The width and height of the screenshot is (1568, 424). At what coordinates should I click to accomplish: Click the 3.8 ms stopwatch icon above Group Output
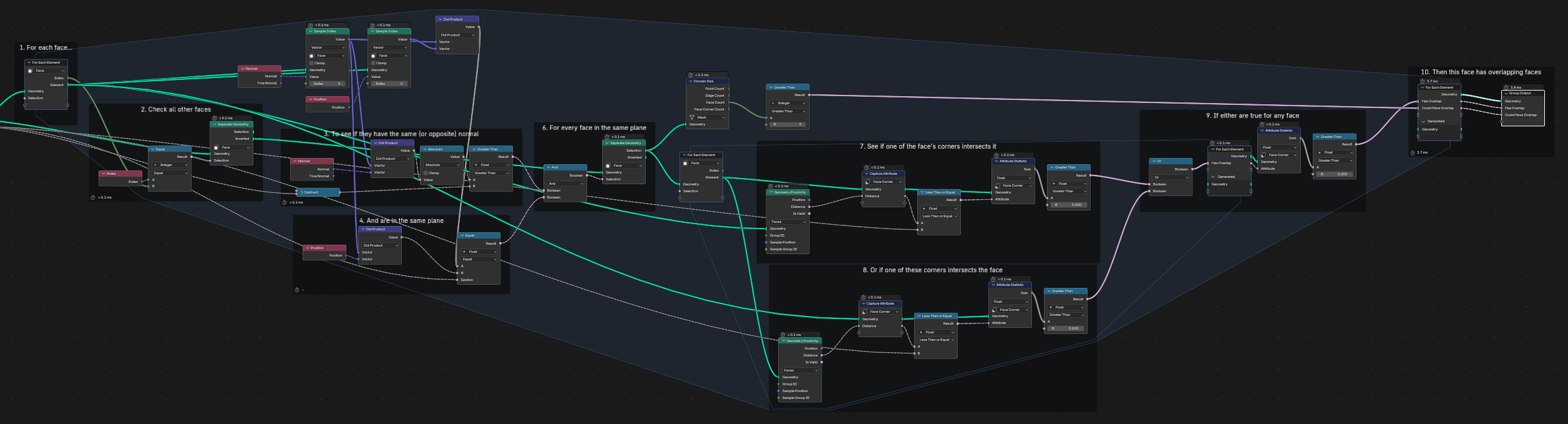point(1506,87)
